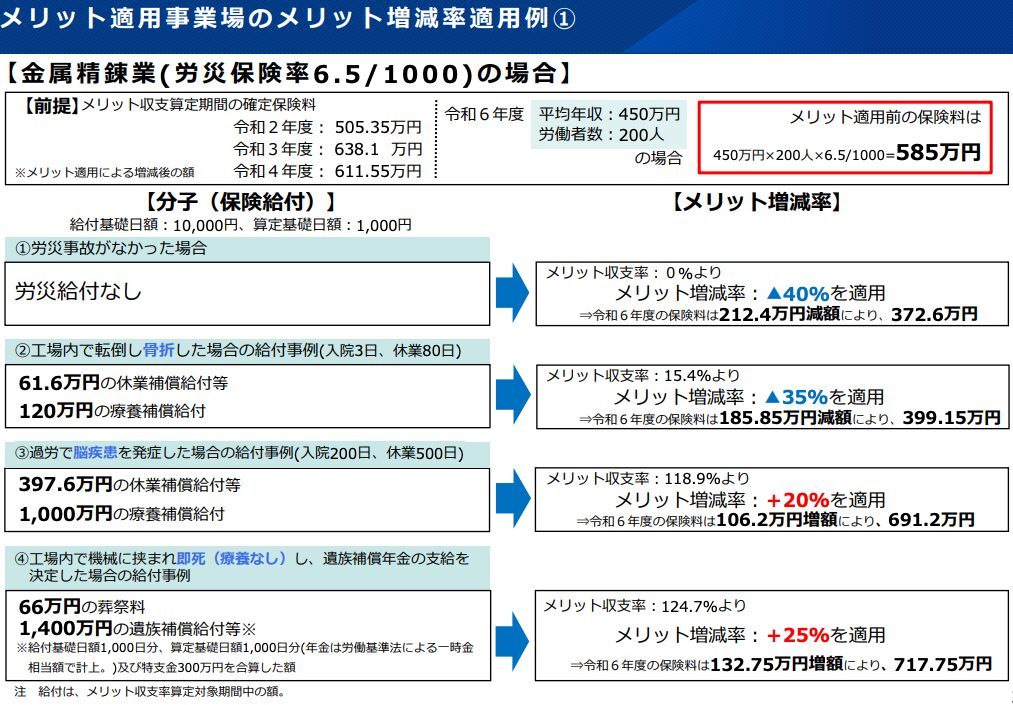The height and width of the screenshot is (705, 1013).
Task: Select the blue 即死（療養なし）text
Action: (233, 558)
